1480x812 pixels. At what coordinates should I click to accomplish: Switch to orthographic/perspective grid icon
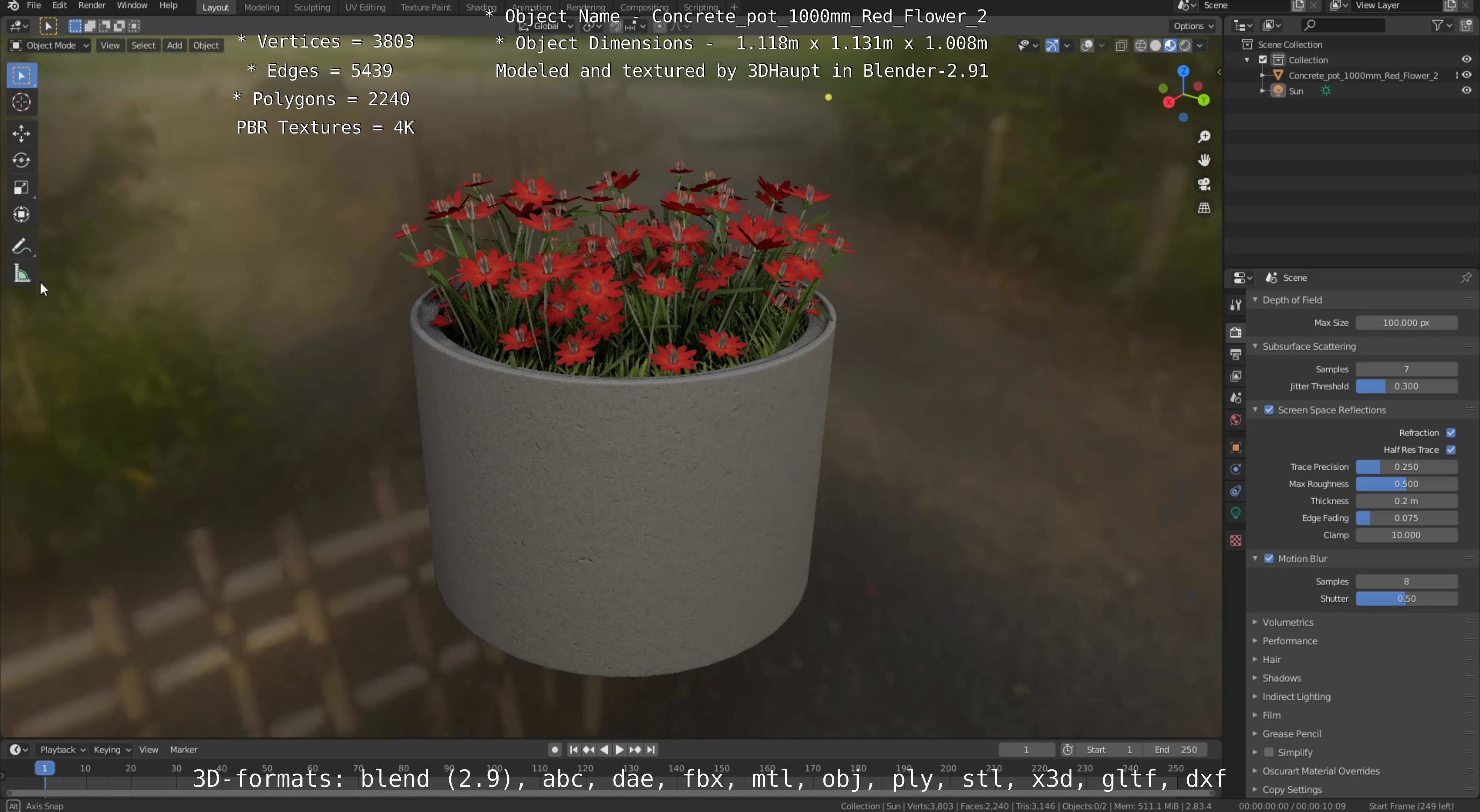tap(1204, 208)
